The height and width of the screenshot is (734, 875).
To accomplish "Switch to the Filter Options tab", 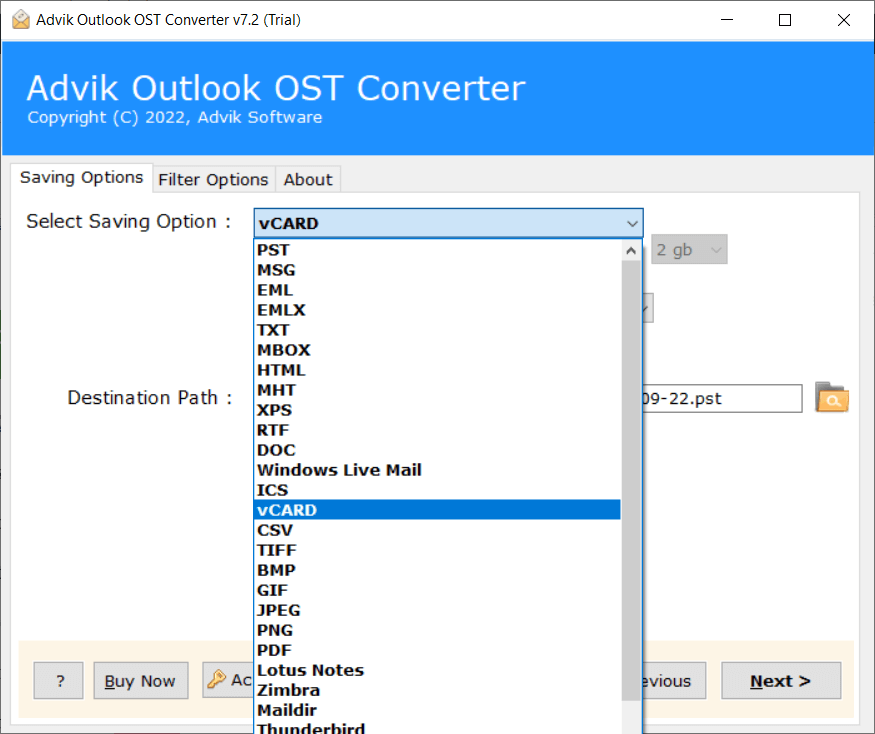I will pyautogui.click(x=213, y=180).
